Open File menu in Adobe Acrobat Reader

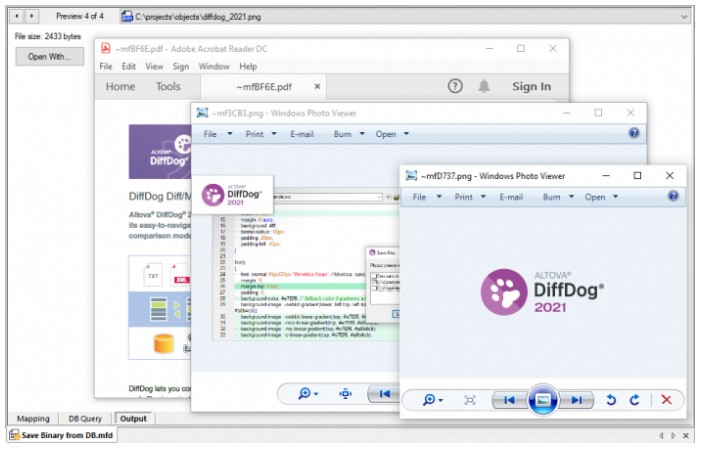point(106,66)
